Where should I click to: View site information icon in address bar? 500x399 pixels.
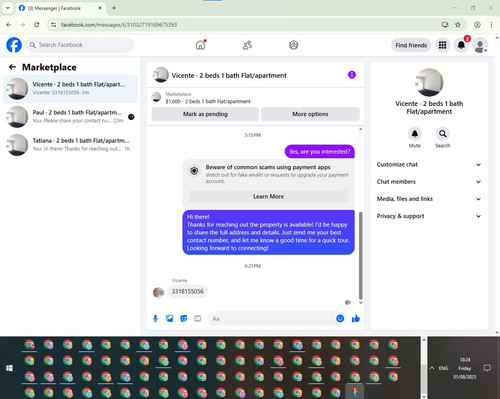[53, 25]
